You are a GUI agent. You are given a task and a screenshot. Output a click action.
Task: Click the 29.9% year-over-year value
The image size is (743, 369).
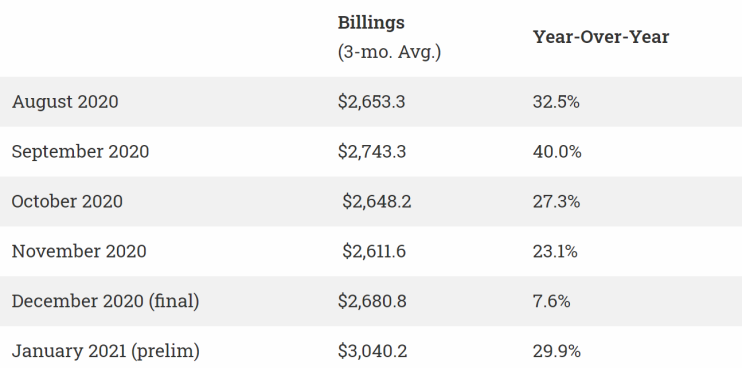pyautogui.click(x=557, y=351)
